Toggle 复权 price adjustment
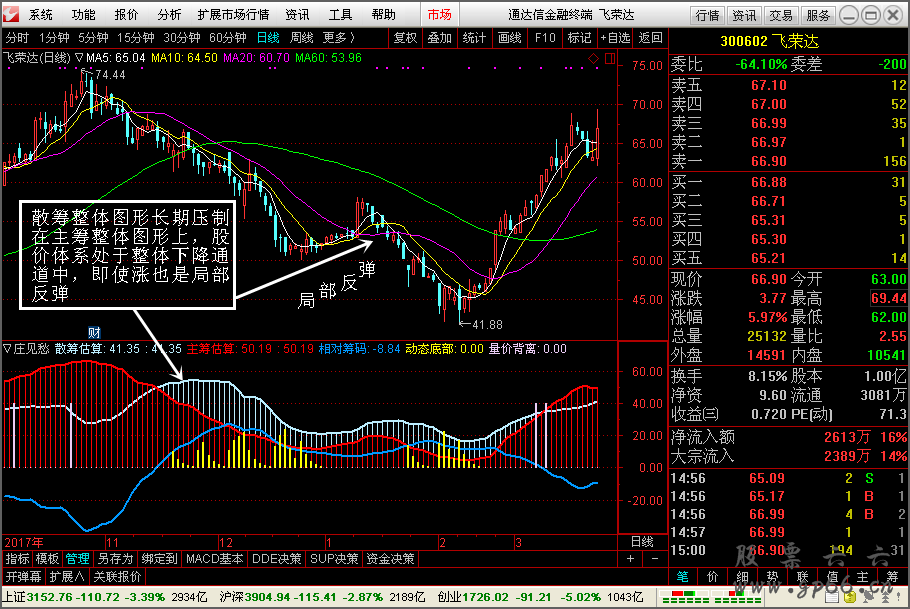910x609 pixels. pos(406,38)
